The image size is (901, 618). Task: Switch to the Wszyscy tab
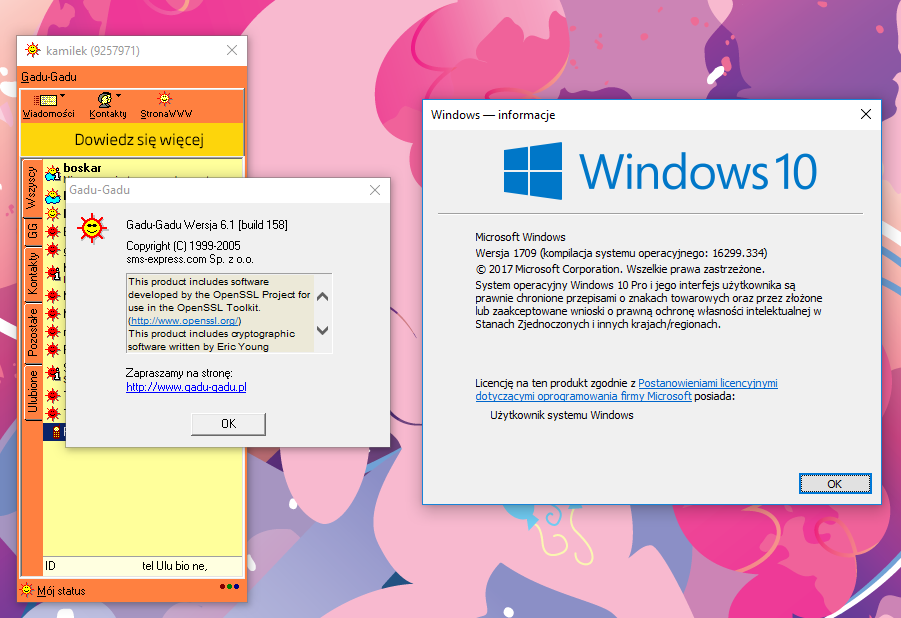[32, 188]
